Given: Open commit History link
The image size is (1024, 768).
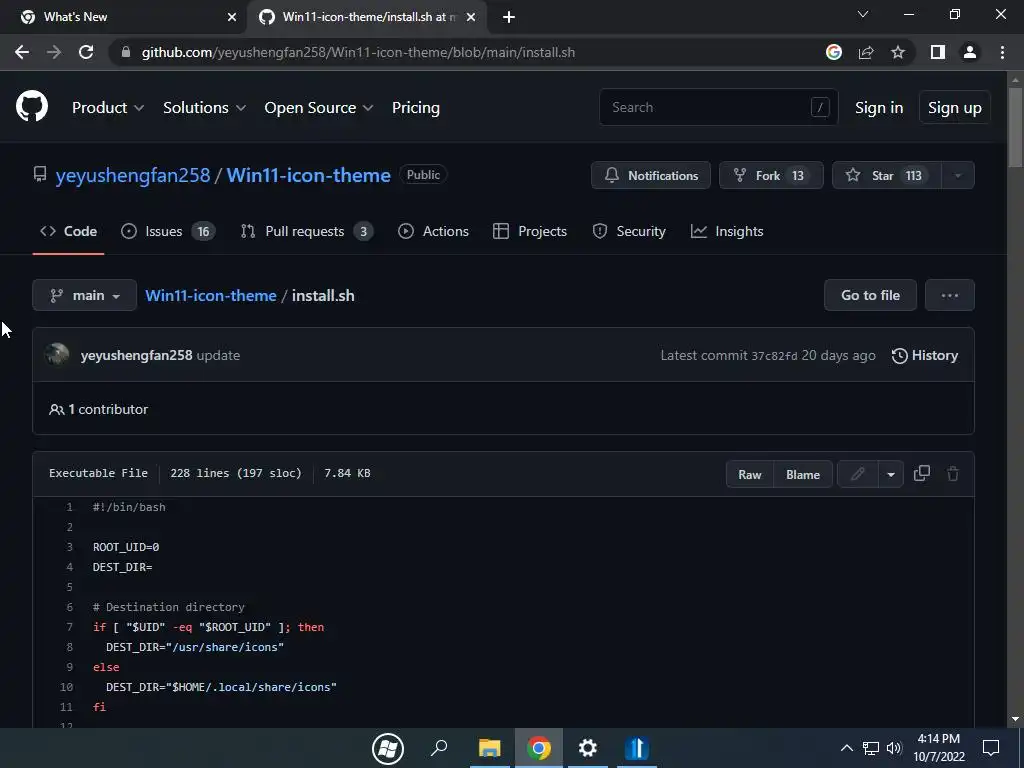Looking at the screenshot, I should pos(925,355).
